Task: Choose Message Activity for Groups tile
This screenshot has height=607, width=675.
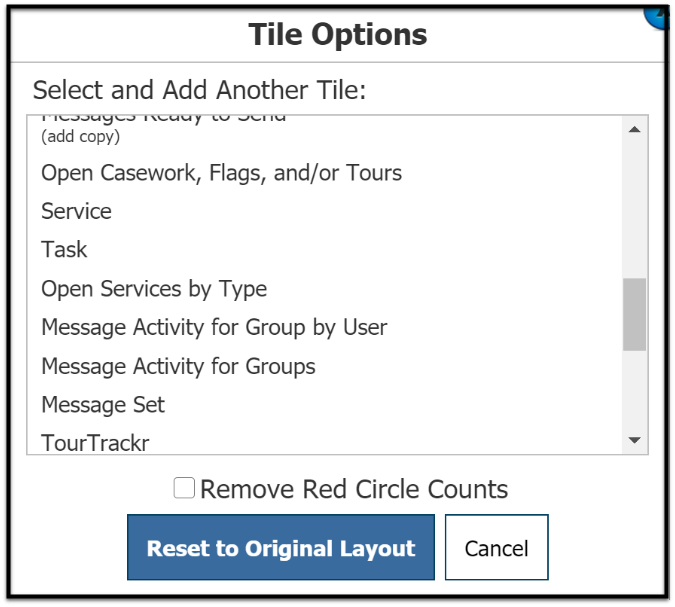Action: point(178,366)
